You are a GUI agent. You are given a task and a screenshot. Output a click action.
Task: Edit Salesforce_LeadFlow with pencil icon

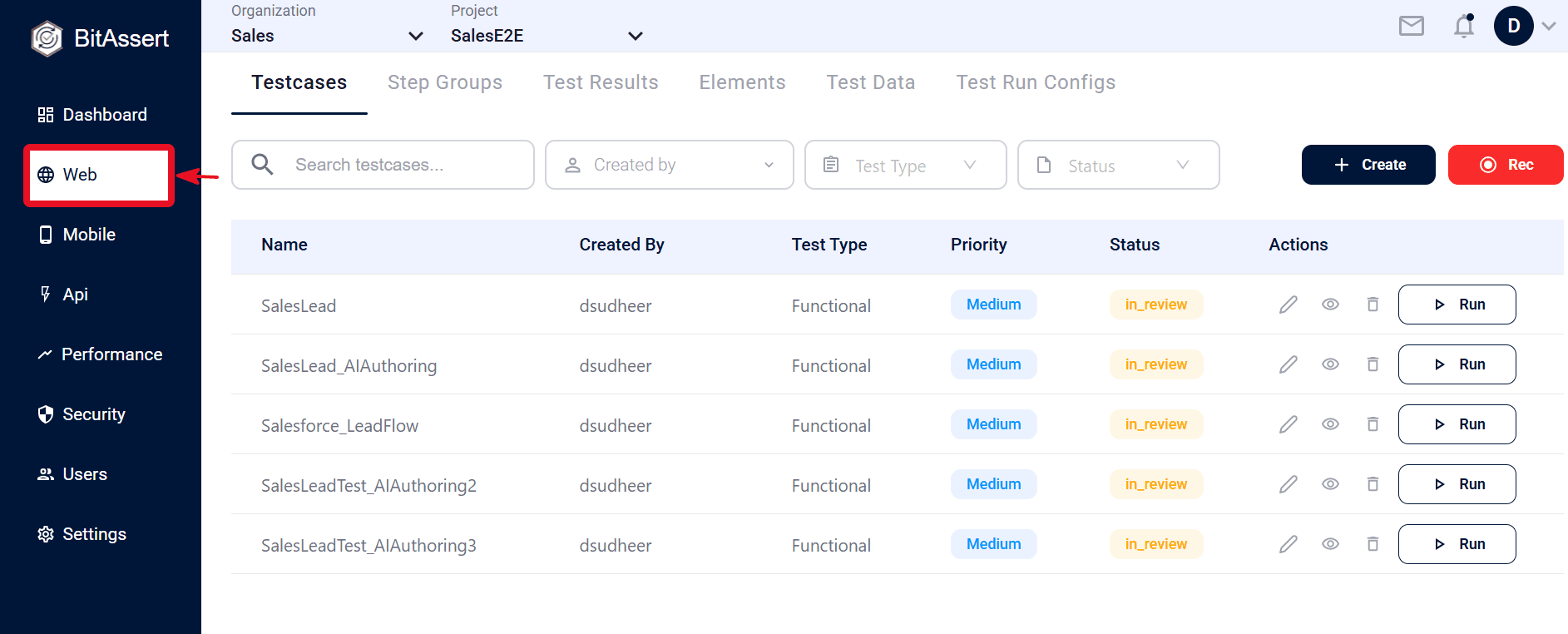pos(1289,424)
